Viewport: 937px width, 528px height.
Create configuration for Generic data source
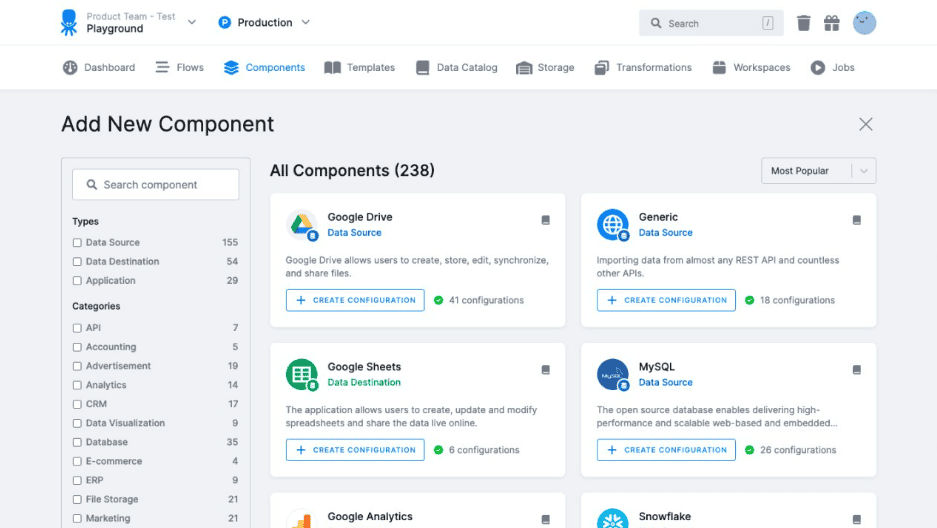click(666, 300)
